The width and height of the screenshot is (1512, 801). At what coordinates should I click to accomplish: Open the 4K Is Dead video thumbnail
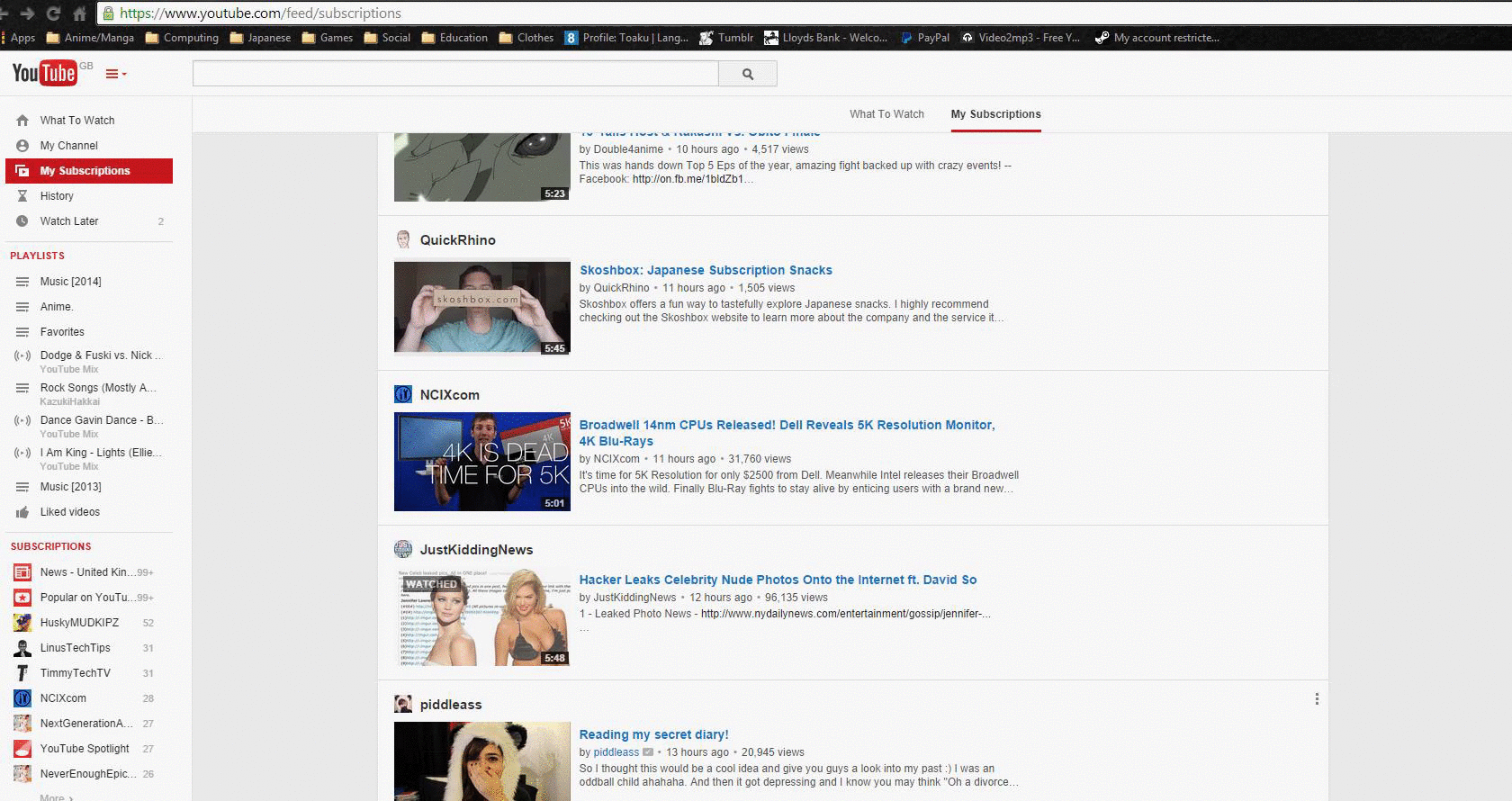pos(482,462)
